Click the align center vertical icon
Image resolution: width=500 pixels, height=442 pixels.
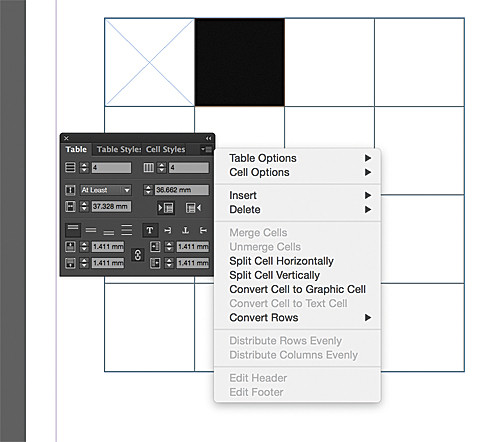click(91, 230)
